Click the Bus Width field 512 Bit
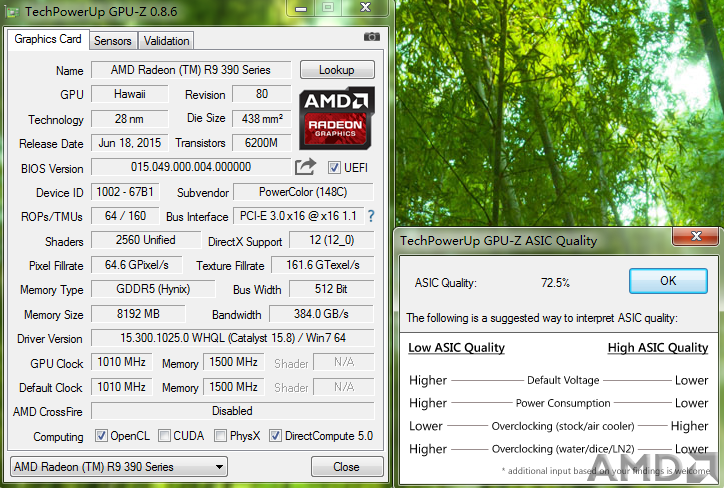Viewport: 724px width, 488px height. tap(332, 289)
